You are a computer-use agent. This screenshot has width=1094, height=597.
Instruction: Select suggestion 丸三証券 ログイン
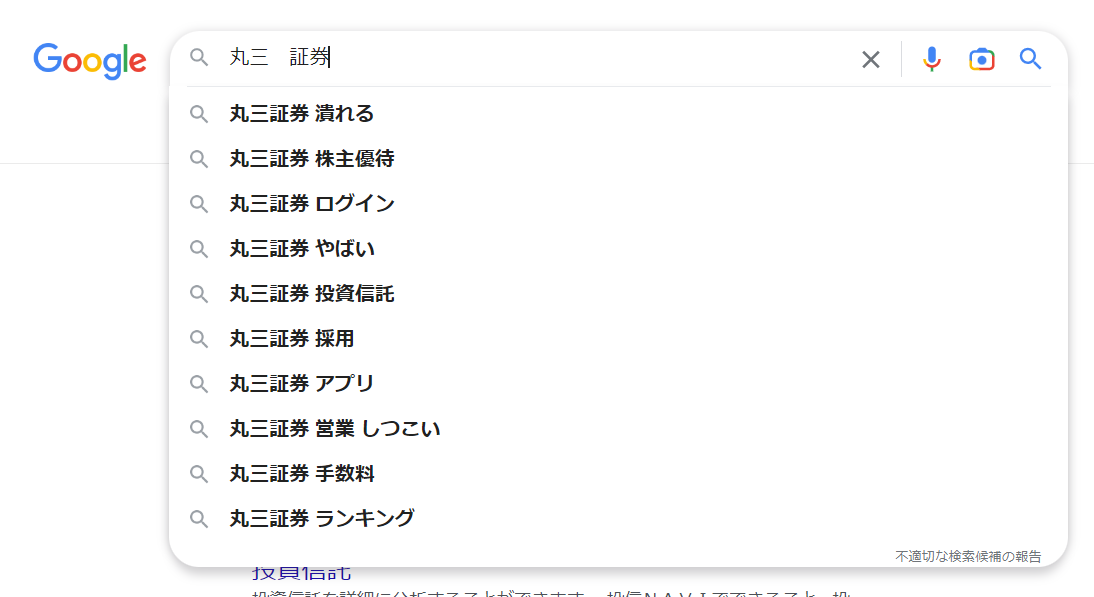pos(618,204)
